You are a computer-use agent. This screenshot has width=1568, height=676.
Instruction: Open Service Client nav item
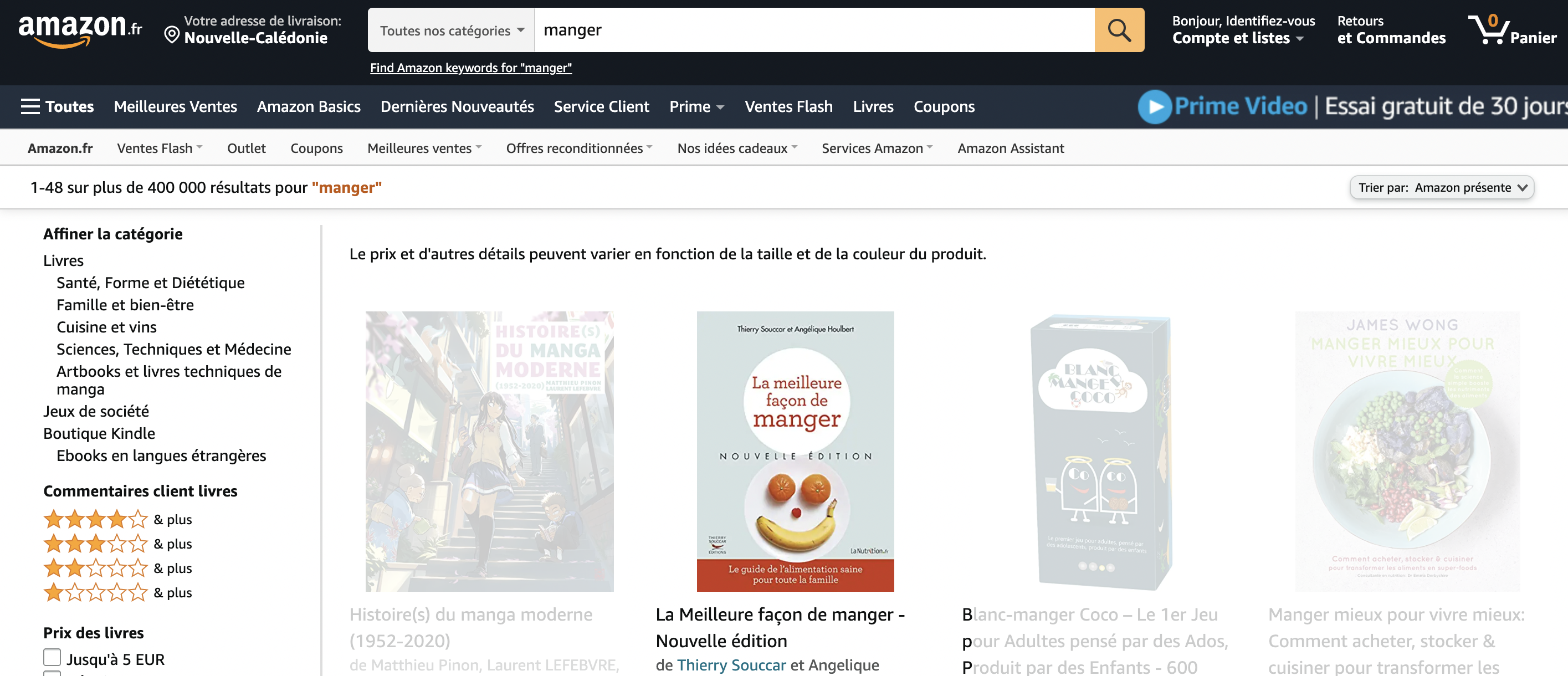[x=601, y=106]
